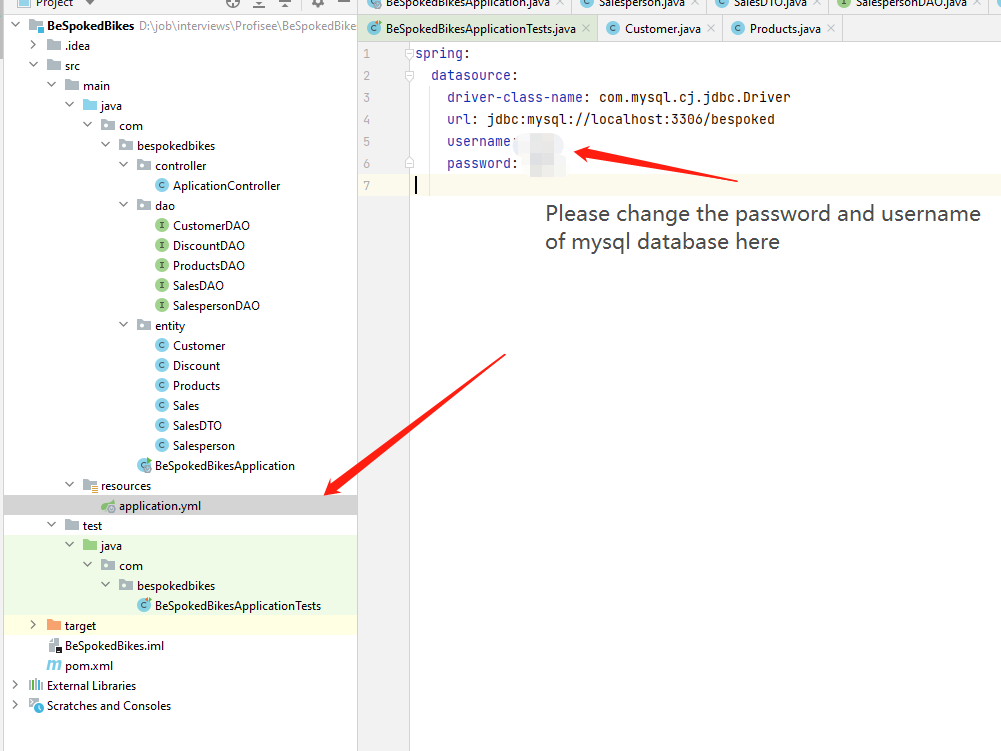1001x751 pixels.
Task: Collapse the dao package
Action: (x=123, y=204)
